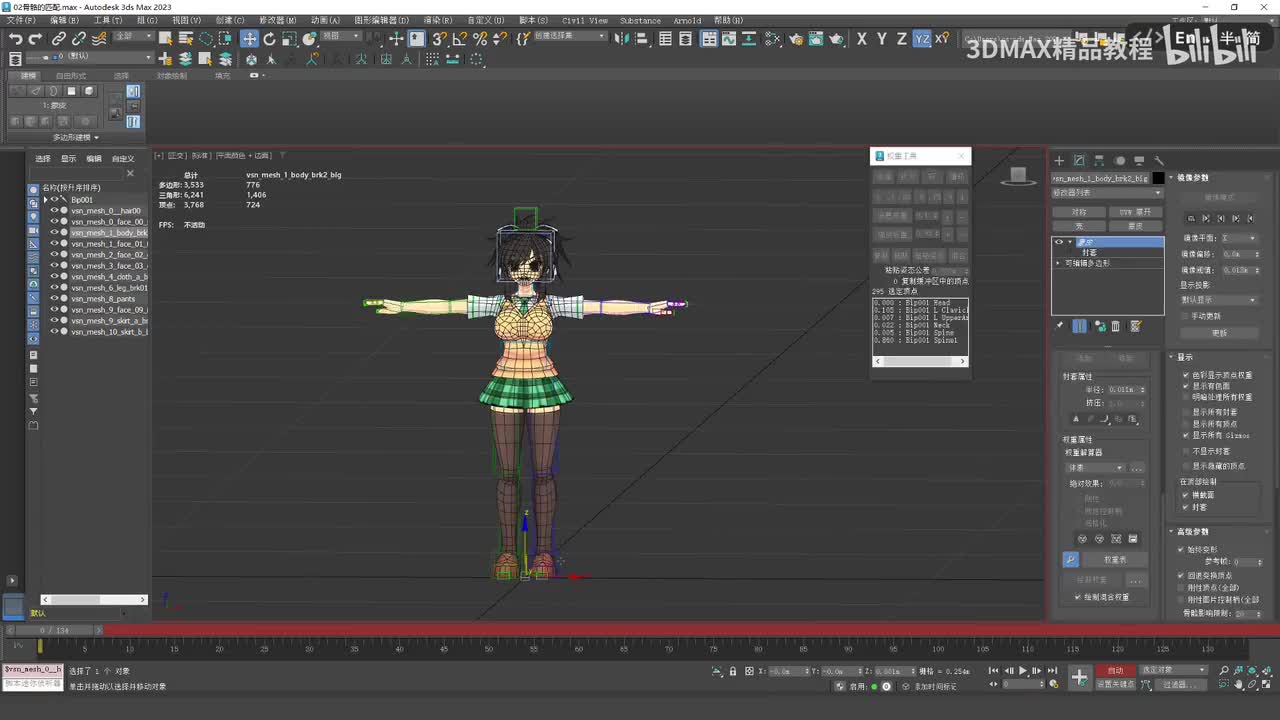Activate the Bind to Space Warp icon
The height and width of the screenshot is (720, 1280).
click(99, 39)
